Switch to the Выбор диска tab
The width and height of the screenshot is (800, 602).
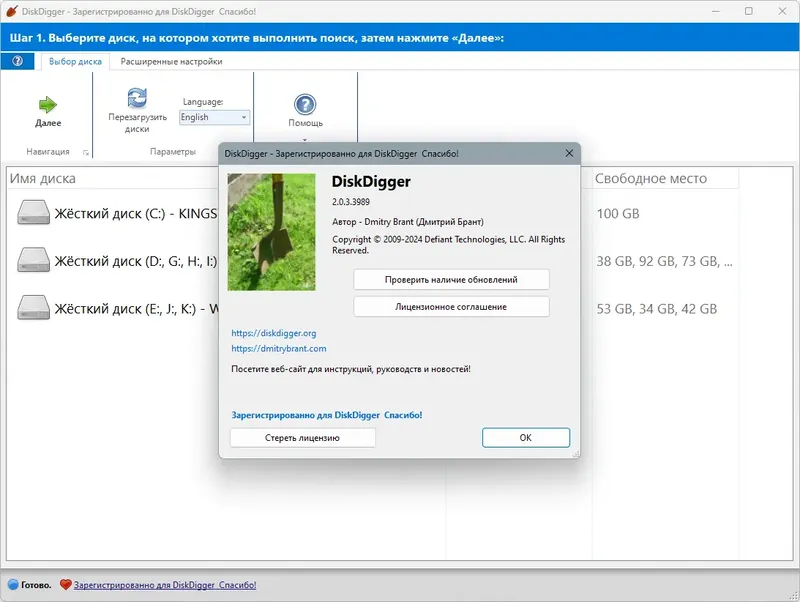(x=76, y=61)
